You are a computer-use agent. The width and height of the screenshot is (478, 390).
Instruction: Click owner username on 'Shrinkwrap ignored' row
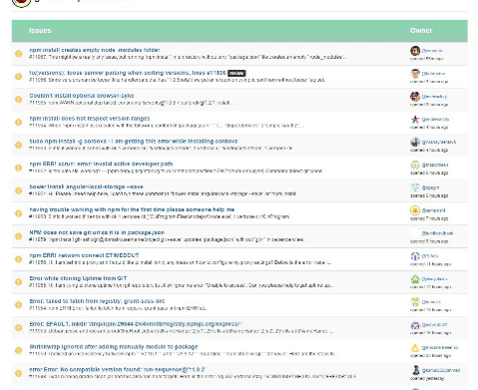point(440,347)
